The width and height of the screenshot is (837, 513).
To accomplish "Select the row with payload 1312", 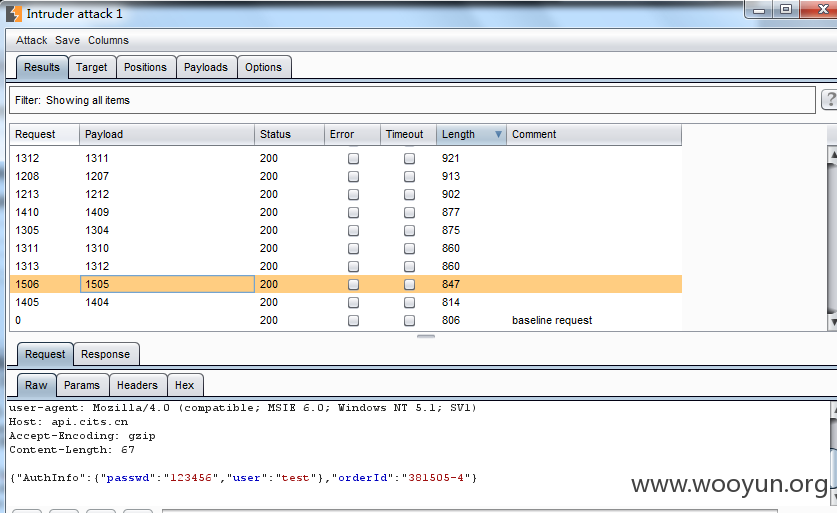I will [346, 266].
